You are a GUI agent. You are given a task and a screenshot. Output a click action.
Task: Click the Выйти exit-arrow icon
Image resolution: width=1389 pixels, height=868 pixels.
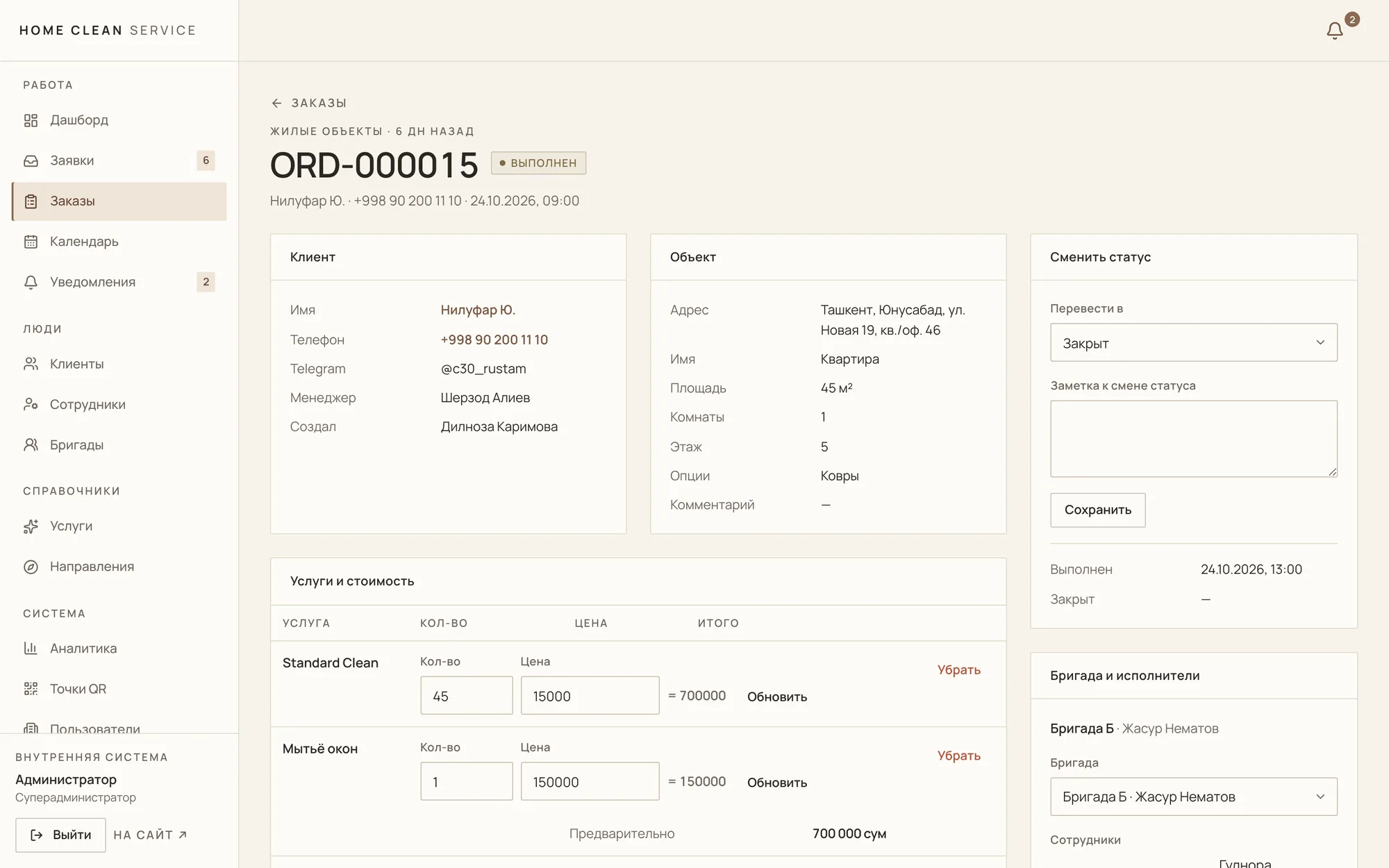point(37,835)
